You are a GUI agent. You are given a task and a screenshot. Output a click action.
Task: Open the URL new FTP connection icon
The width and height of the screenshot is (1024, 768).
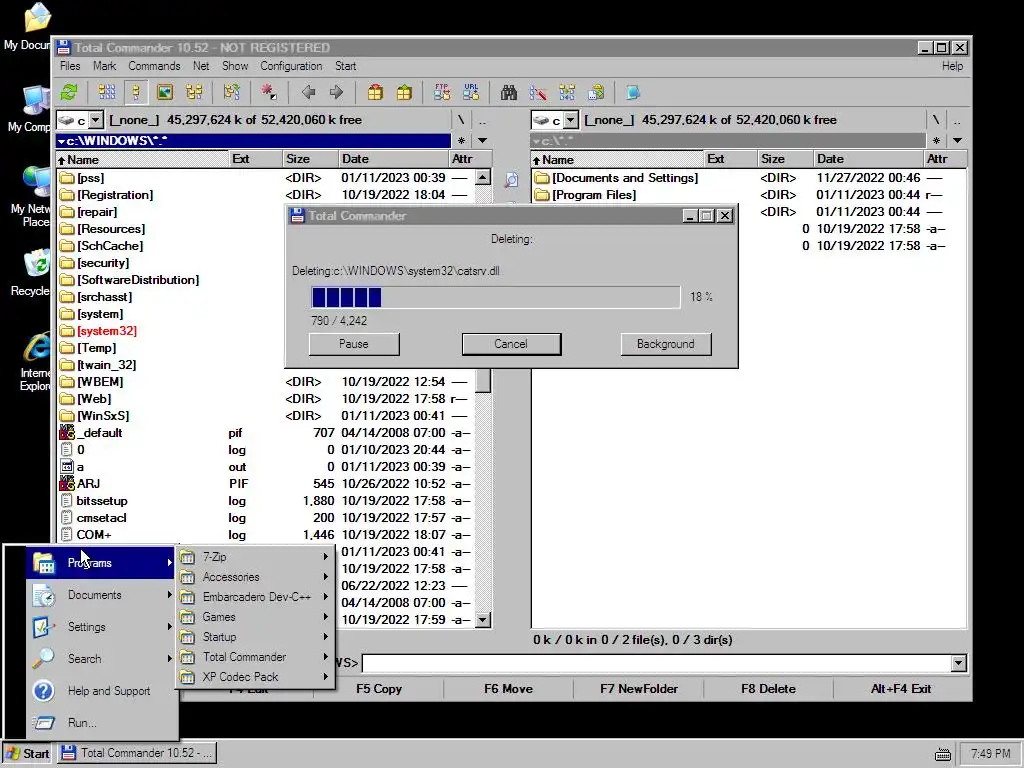(471, 93)
